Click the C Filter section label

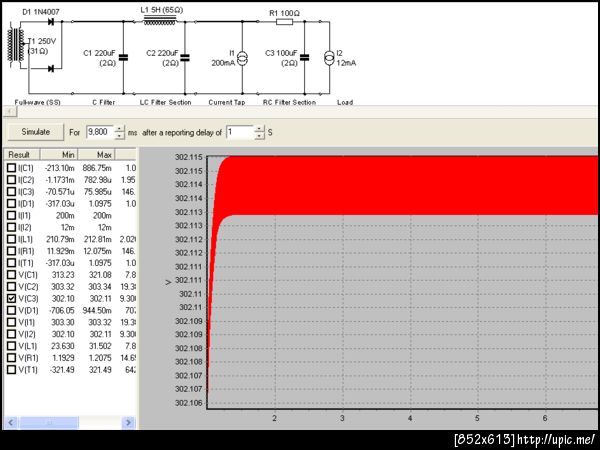(104, 102)
